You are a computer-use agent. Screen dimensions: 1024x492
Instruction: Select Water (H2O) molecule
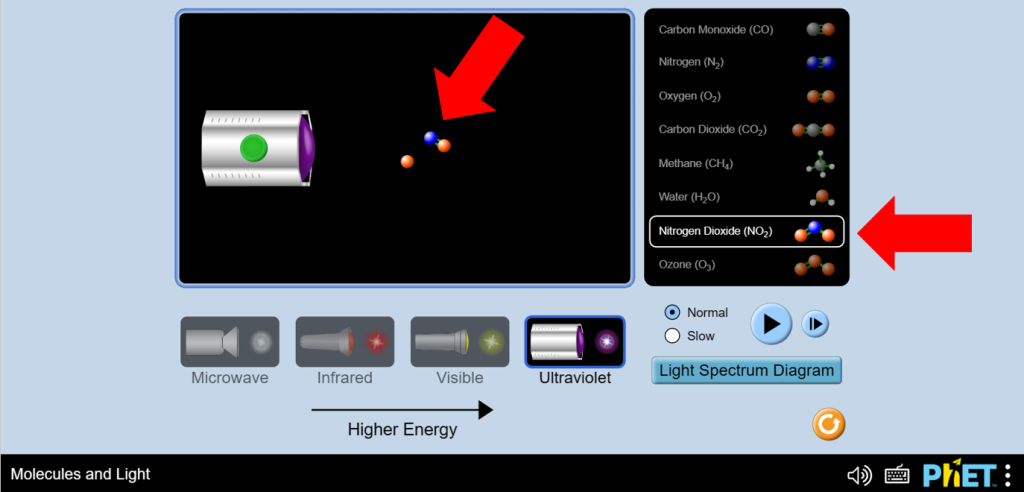tap(746, 197)
